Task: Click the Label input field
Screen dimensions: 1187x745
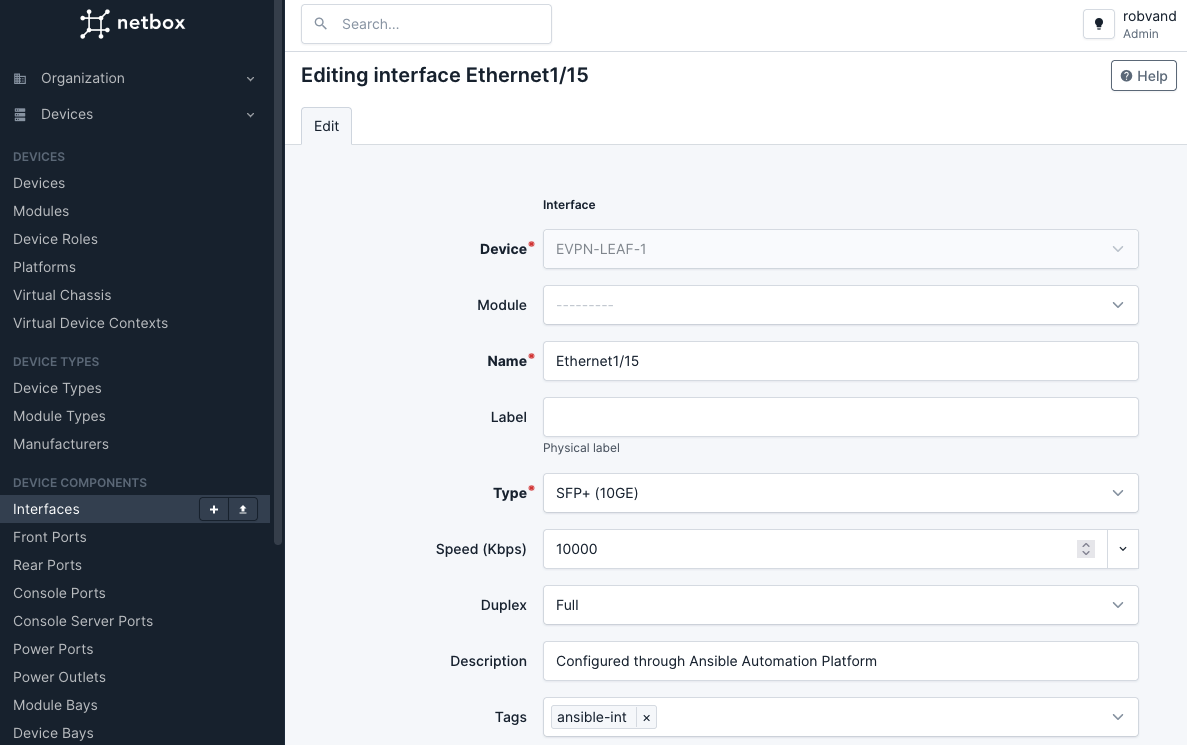Action: [840, 417]
